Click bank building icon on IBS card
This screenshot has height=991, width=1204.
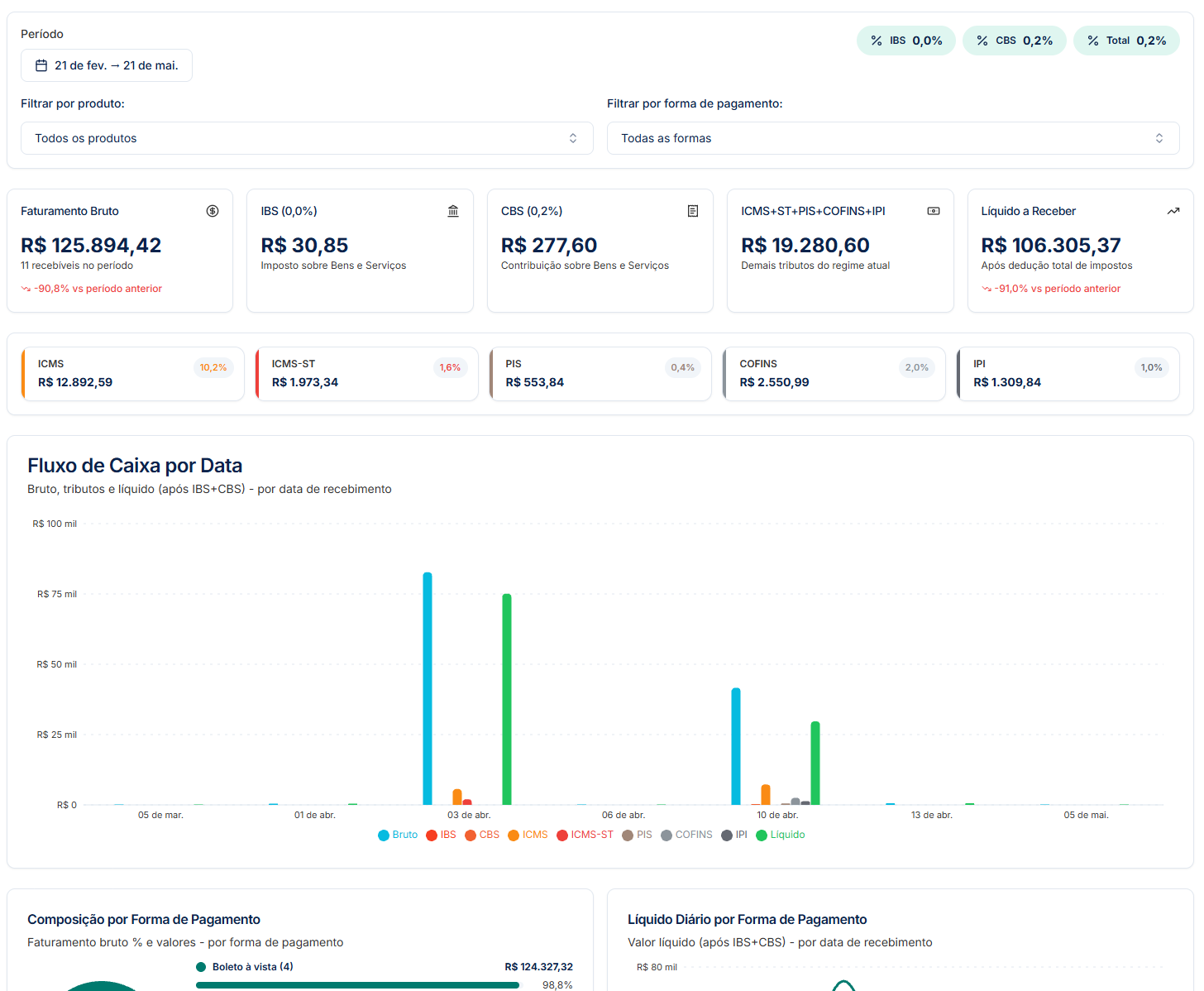click(x=453, y=211)
